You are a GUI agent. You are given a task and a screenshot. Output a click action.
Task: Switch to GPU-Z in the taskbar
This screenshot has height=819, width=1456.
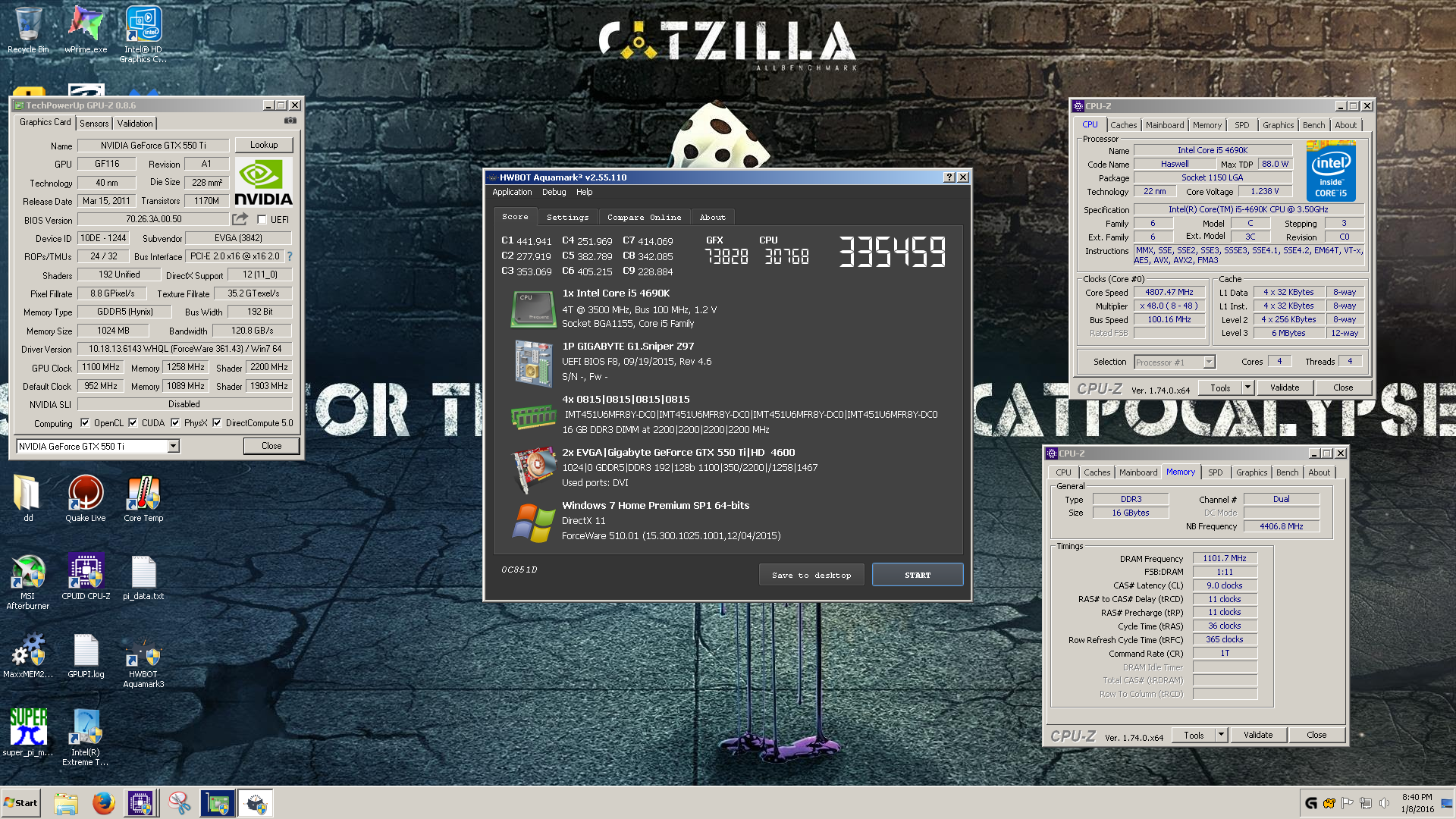point(218,803)
